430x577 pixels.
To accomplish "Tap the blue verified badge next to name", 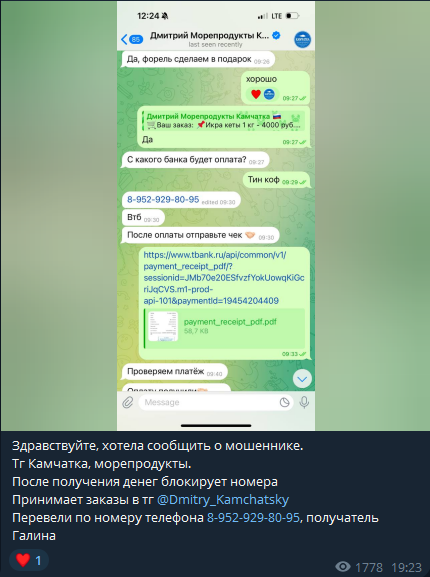I will pyautogui.click(x=276, y=35).
